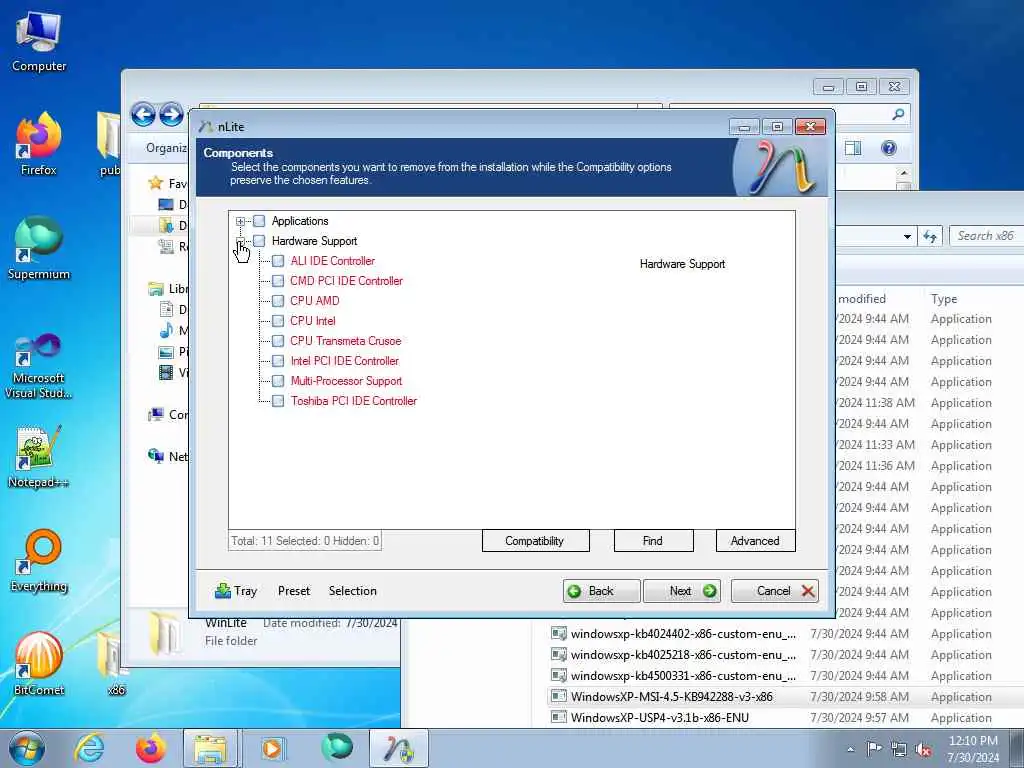Screen dimensions: 1024x768
Task: Click refresh button in x86 Explorer window
Action: coord(930,236)
